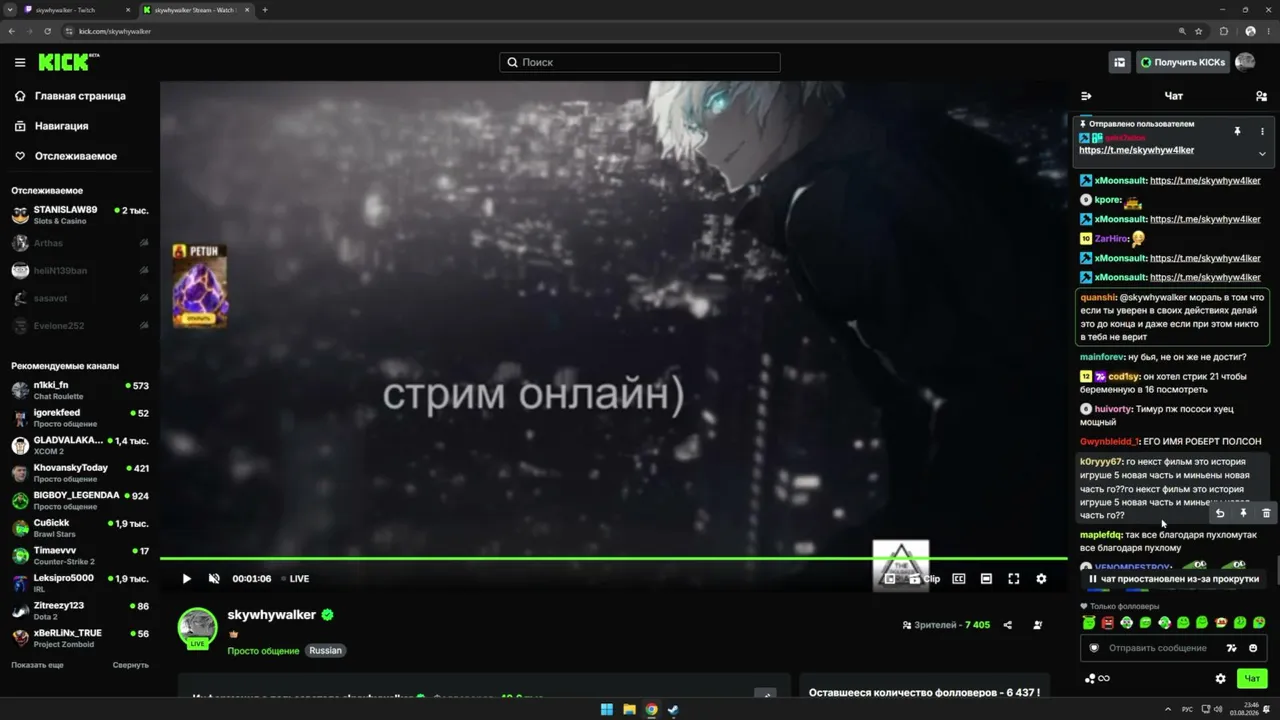Select the skywhywalker Stream Kick tab

pos(197,10)
